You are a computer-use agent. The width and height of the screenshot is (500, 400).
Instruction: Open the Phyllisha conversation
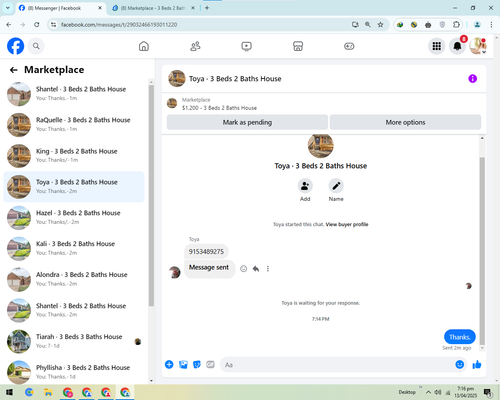click(74, 372)
